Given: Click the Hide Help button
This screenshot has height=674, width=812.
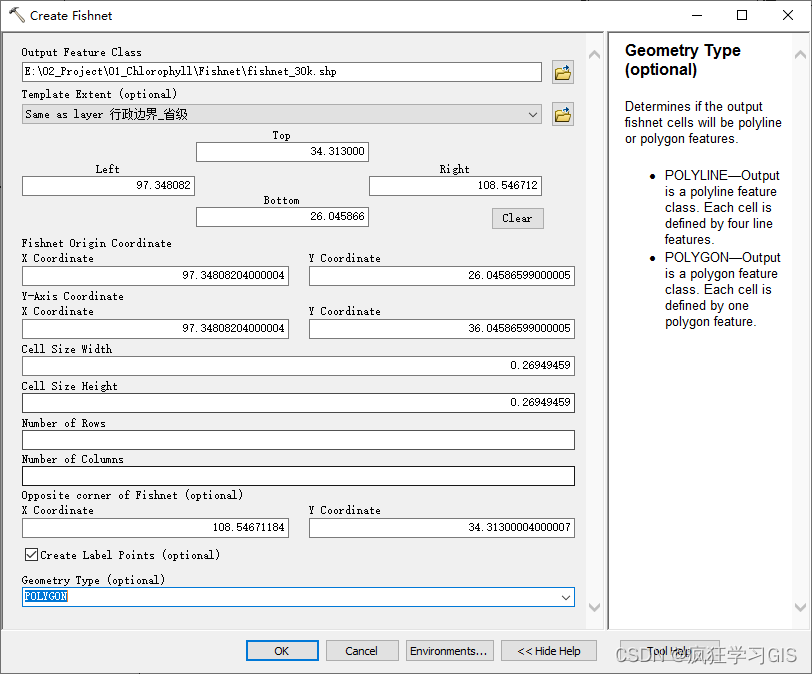Looking at the screenshot, I should tap(548, 651).
